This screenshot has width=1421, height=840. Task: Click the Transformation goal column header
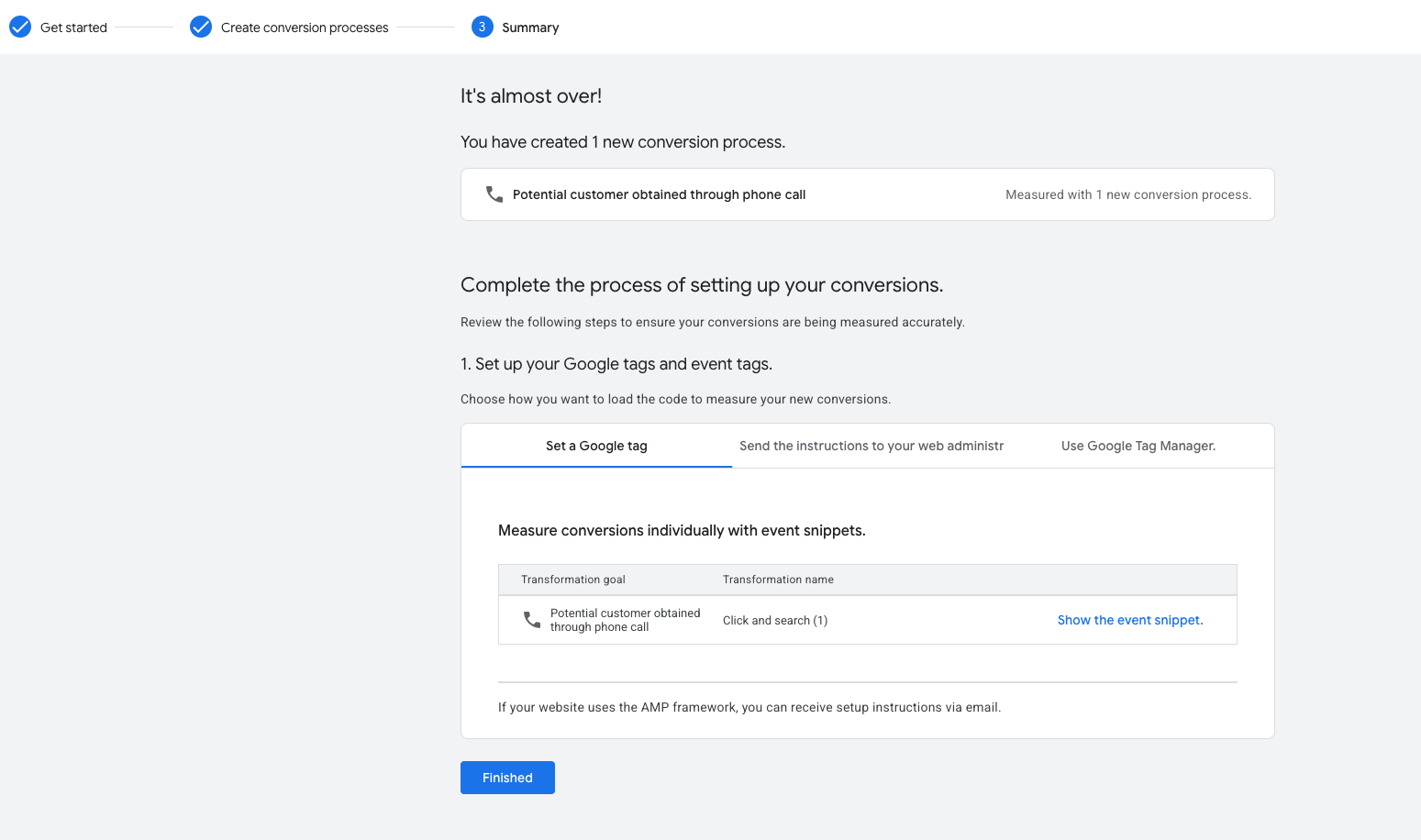[x=573, y=580]
